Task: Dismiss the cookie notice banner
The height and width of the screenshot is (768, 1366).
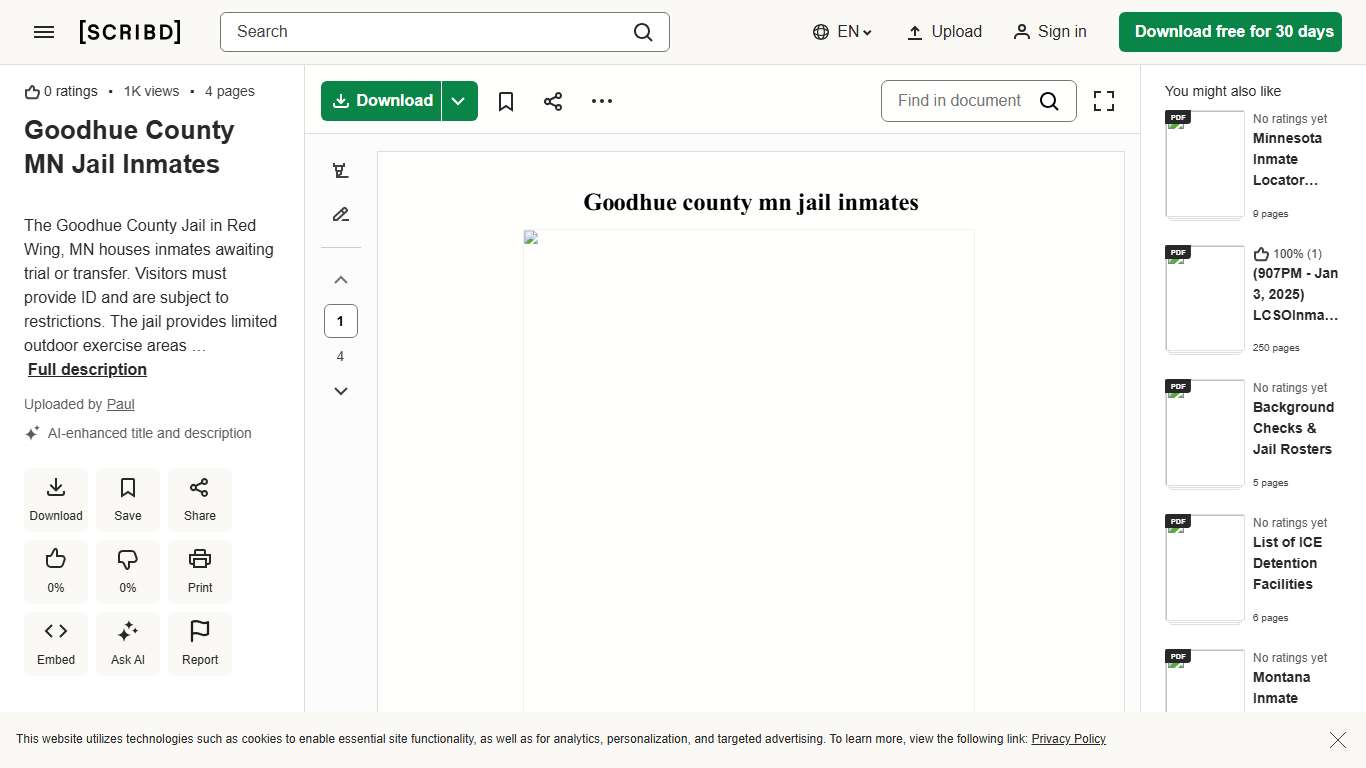Action: tap(1338, 740)
